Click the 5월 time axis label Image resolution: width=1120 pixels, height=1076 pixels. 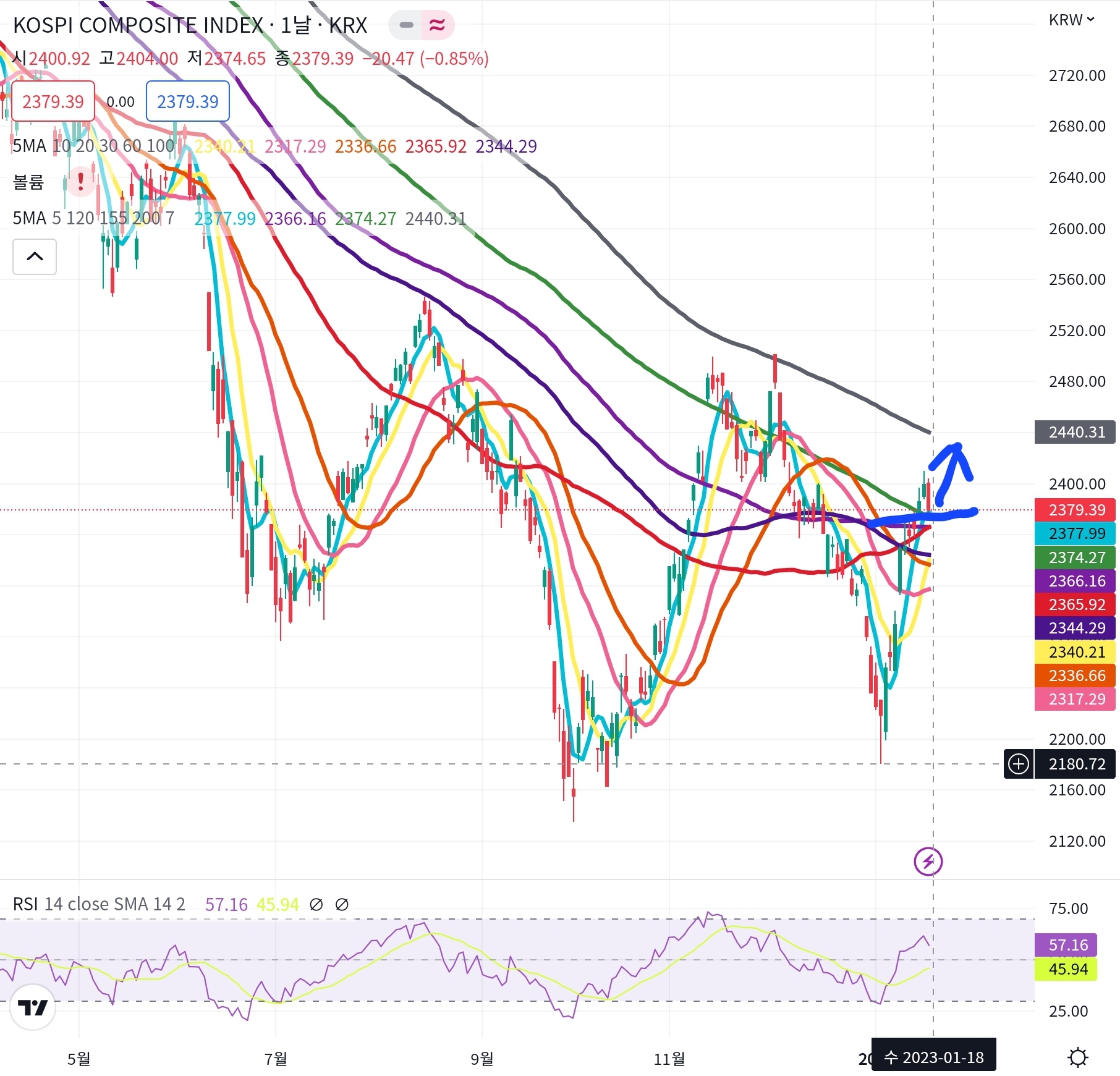point(79,1059)
